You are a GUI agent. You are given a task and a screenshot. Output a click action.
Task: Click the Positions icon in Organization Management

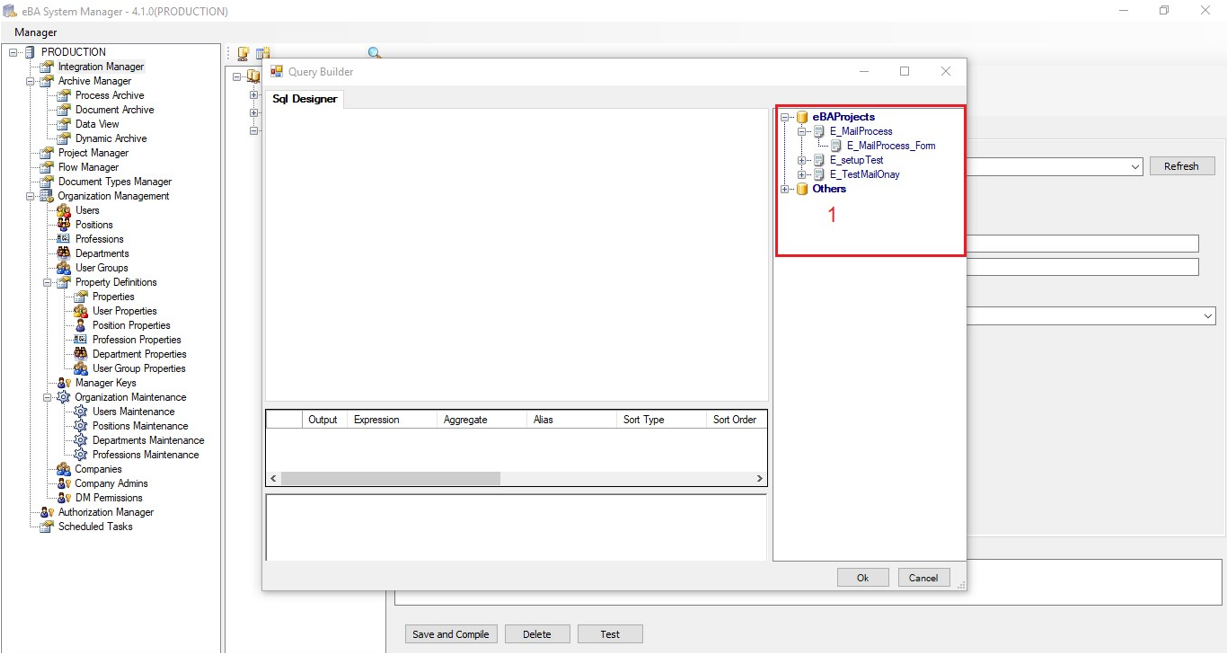click(x=63, y=225)
